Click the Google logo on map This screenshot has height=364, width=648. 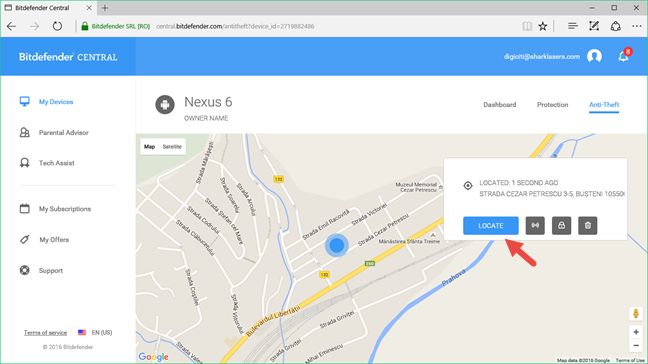tap(153, 357)
